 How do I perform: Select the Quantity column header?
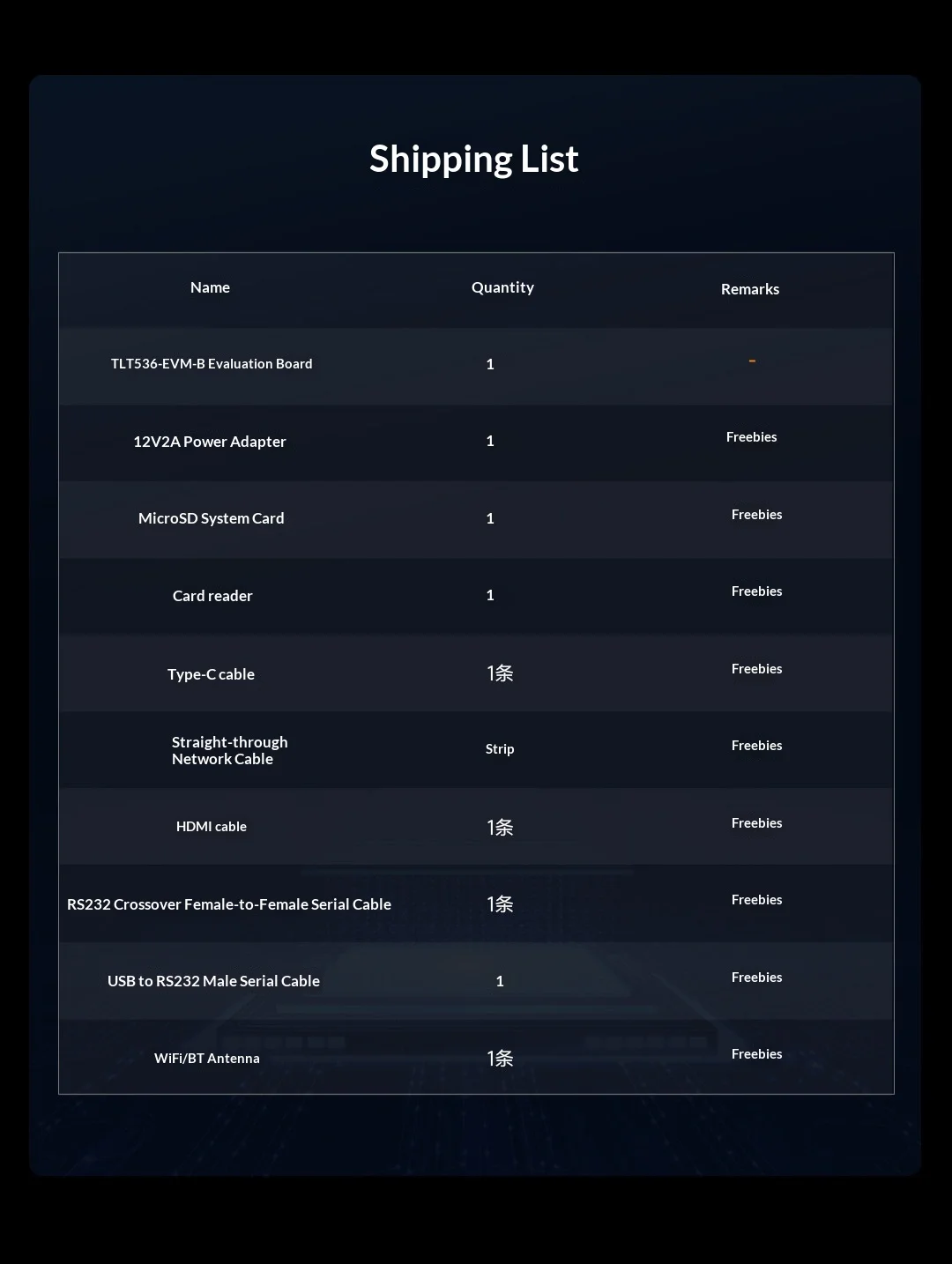(x=502, y=287)
